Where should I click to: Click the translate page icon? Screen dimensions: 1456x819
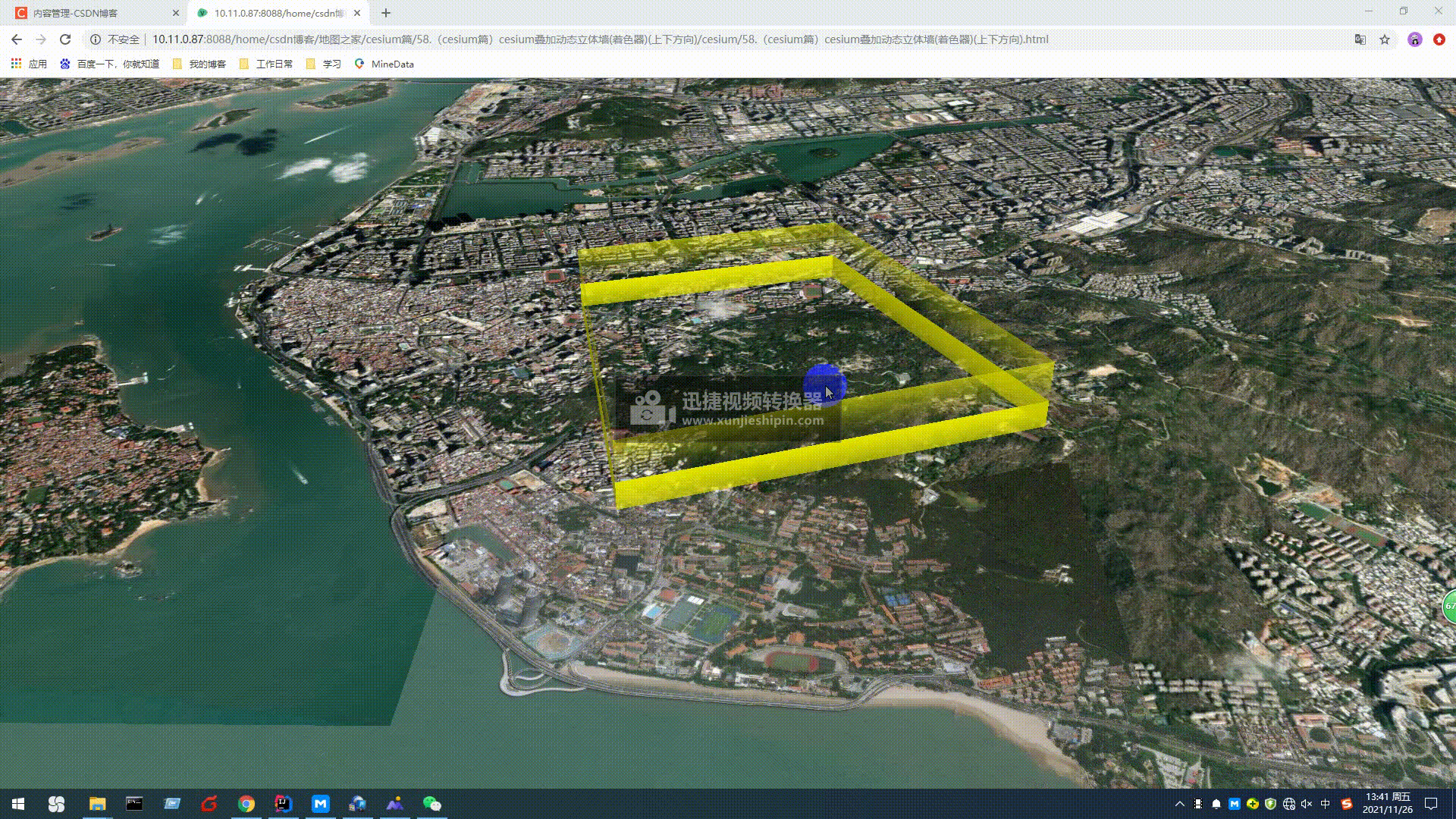coord(1360,39)
